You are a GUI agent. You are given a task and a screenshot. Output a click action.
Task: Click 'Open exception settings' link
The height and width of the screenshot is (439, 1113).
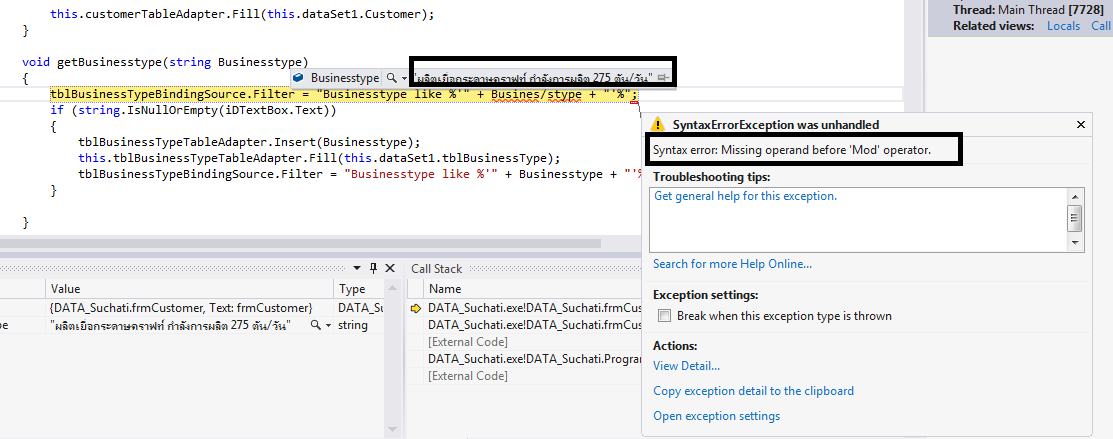coord(716,416)
